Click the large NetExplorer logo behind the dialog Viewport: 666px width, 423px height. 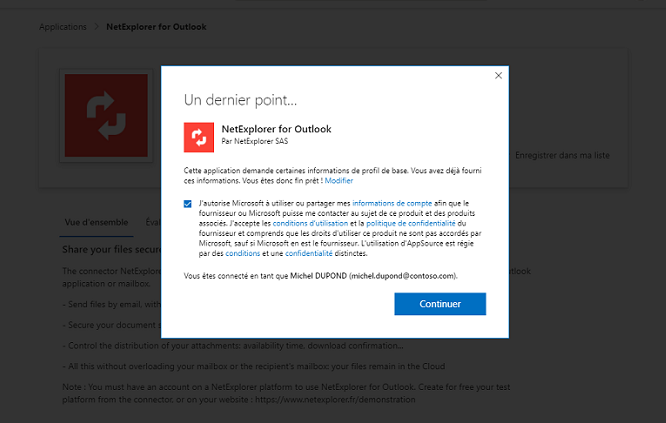click(106, 116)
